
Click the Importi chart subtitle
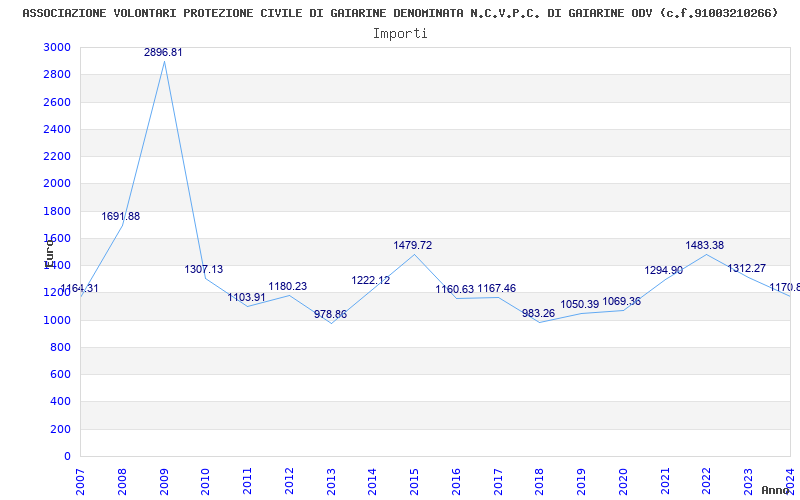point(400,34)
